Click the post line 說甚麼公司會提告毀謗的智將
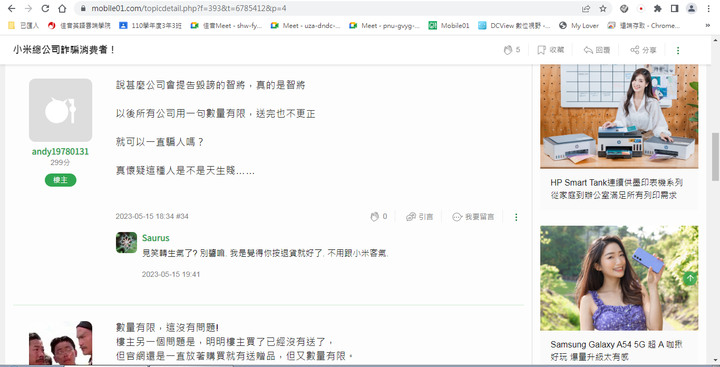 [x=210, y=85]
